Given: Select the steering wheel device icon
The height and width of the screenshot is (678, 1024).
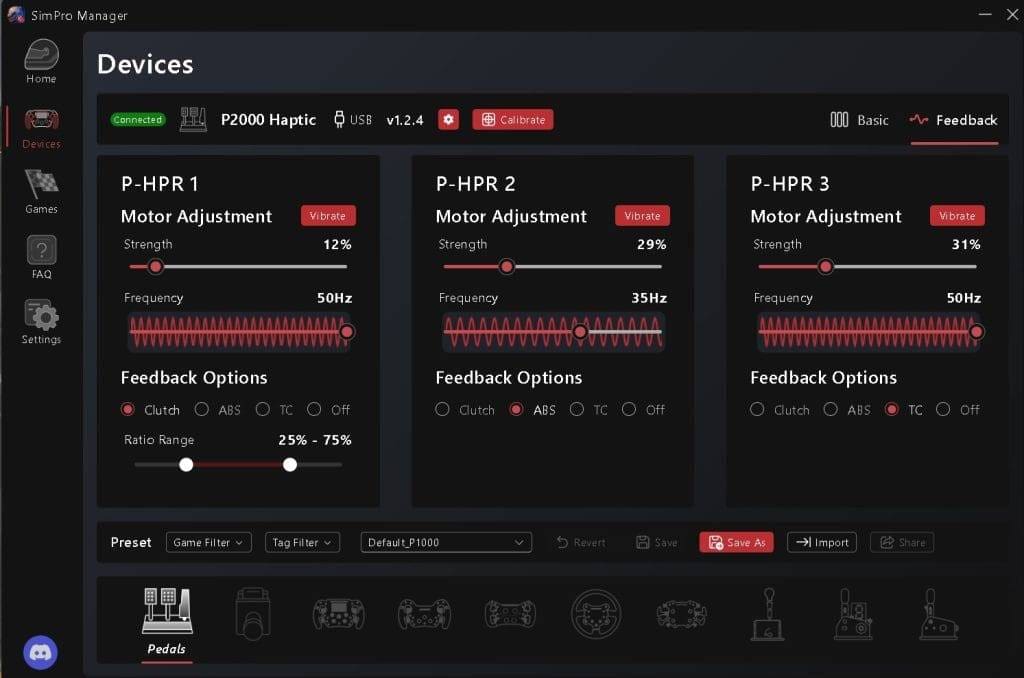Looking at the screenshot, I should tap(595, 613).
